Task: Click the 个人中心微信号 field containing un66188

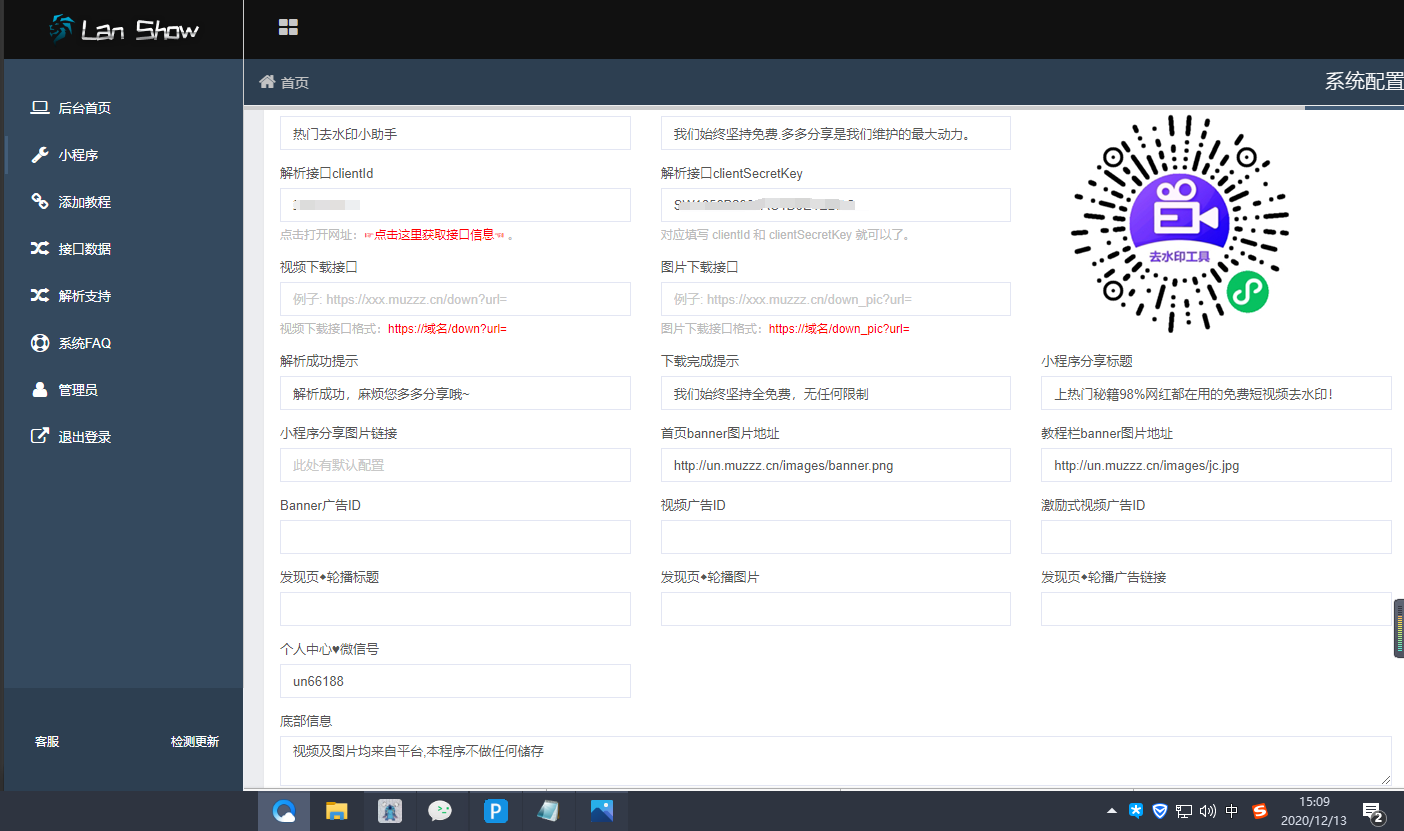Action: coord(455,681)
